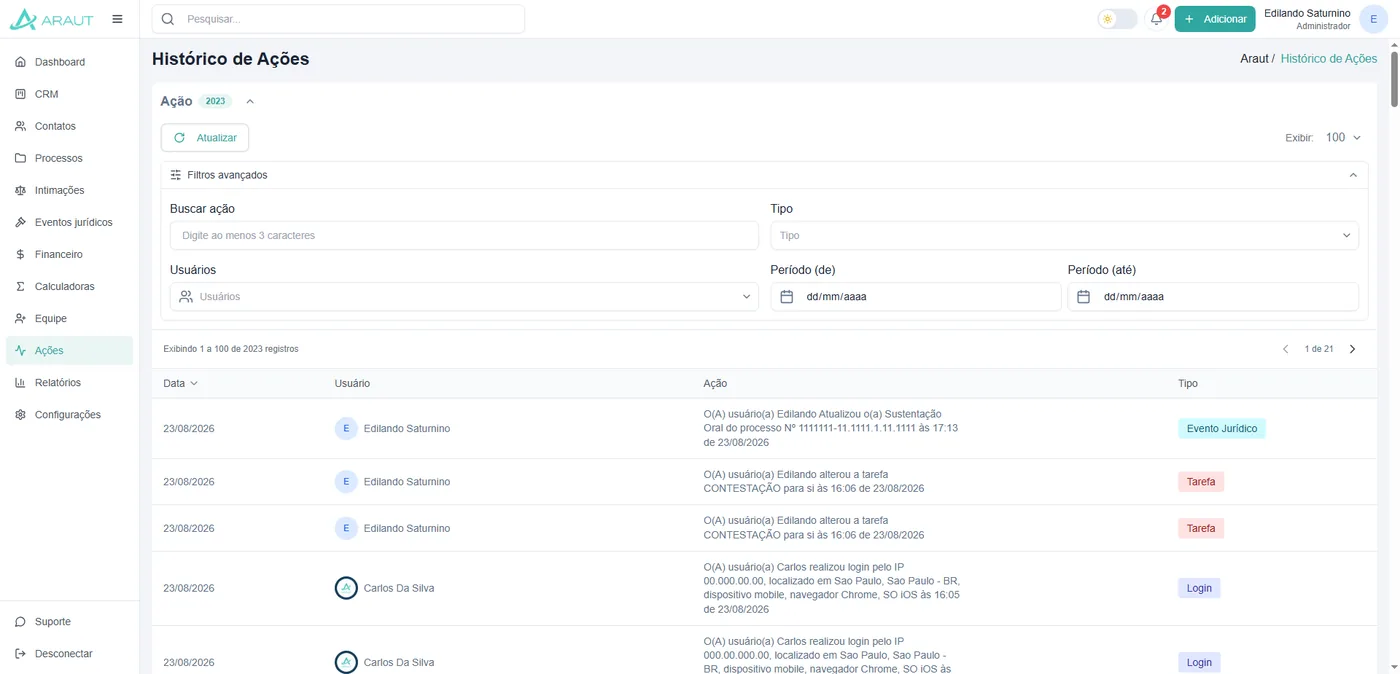Viewport: 1400px width, 674px height.
Task: Toggle the hamburger sidebar menu icon
Action: (x=117, y=19)
